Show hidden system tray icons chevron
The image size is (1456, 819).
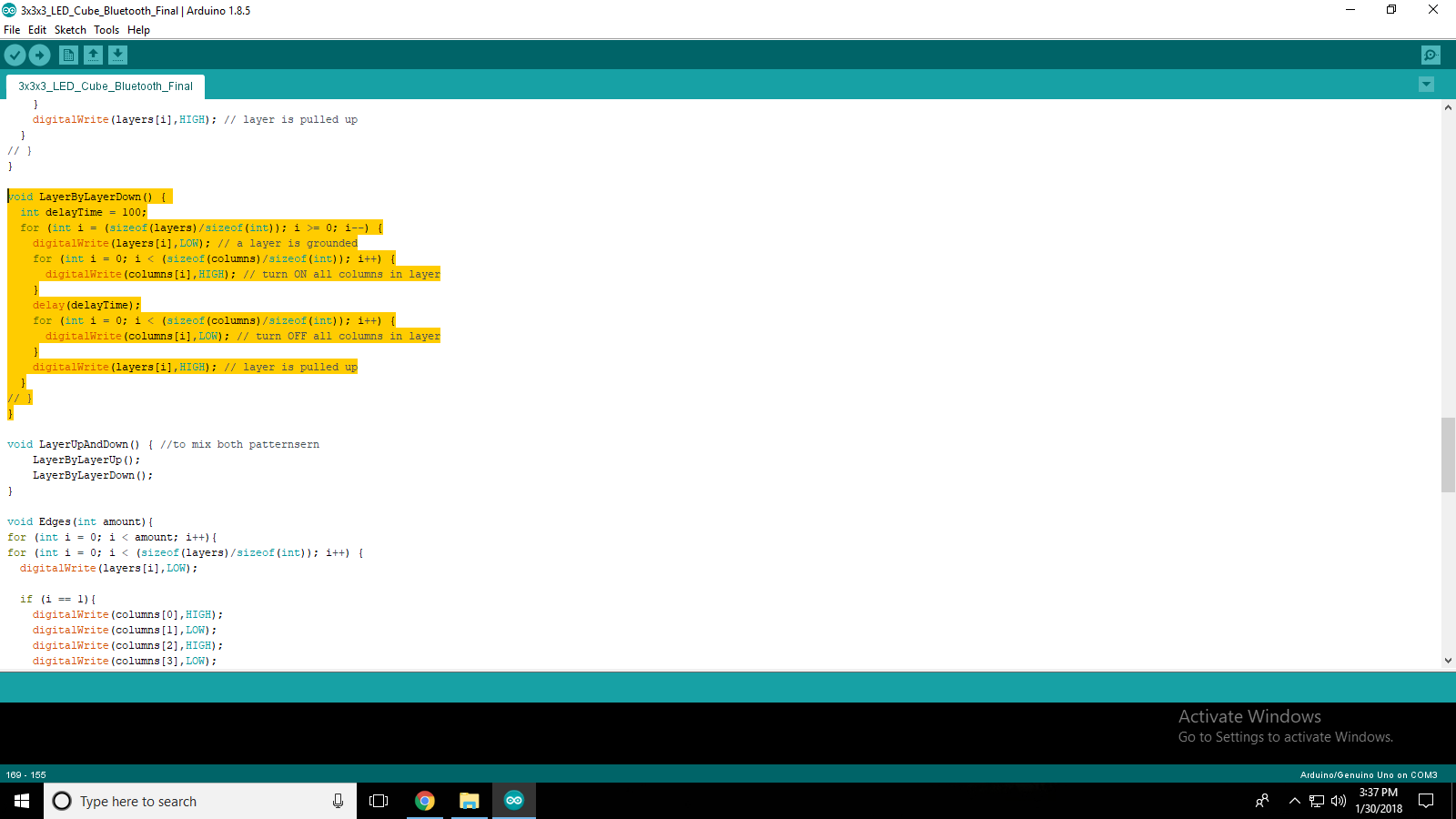[x=1294, y=801]
